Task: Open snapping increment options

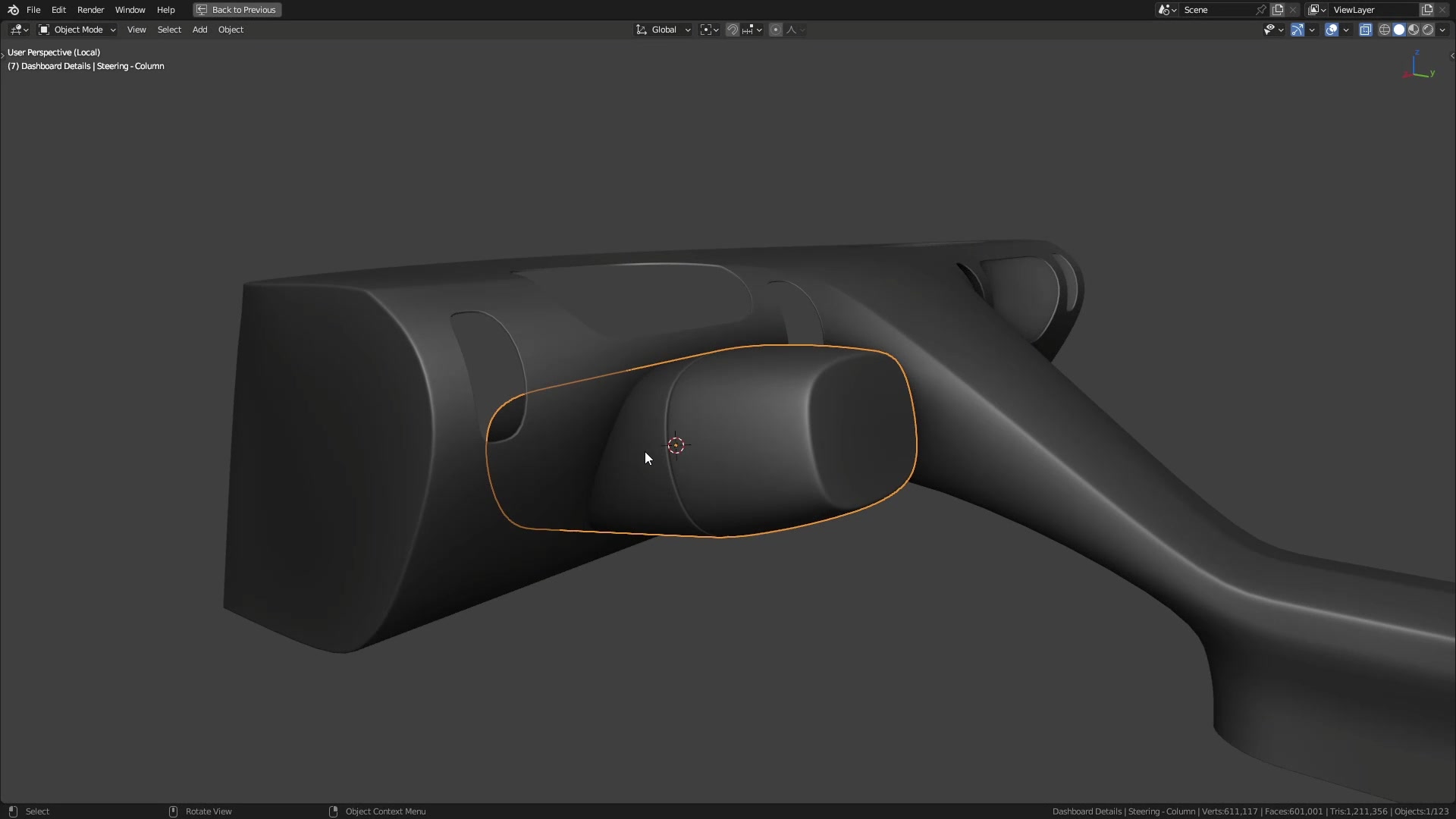Action: pos(752,30)
